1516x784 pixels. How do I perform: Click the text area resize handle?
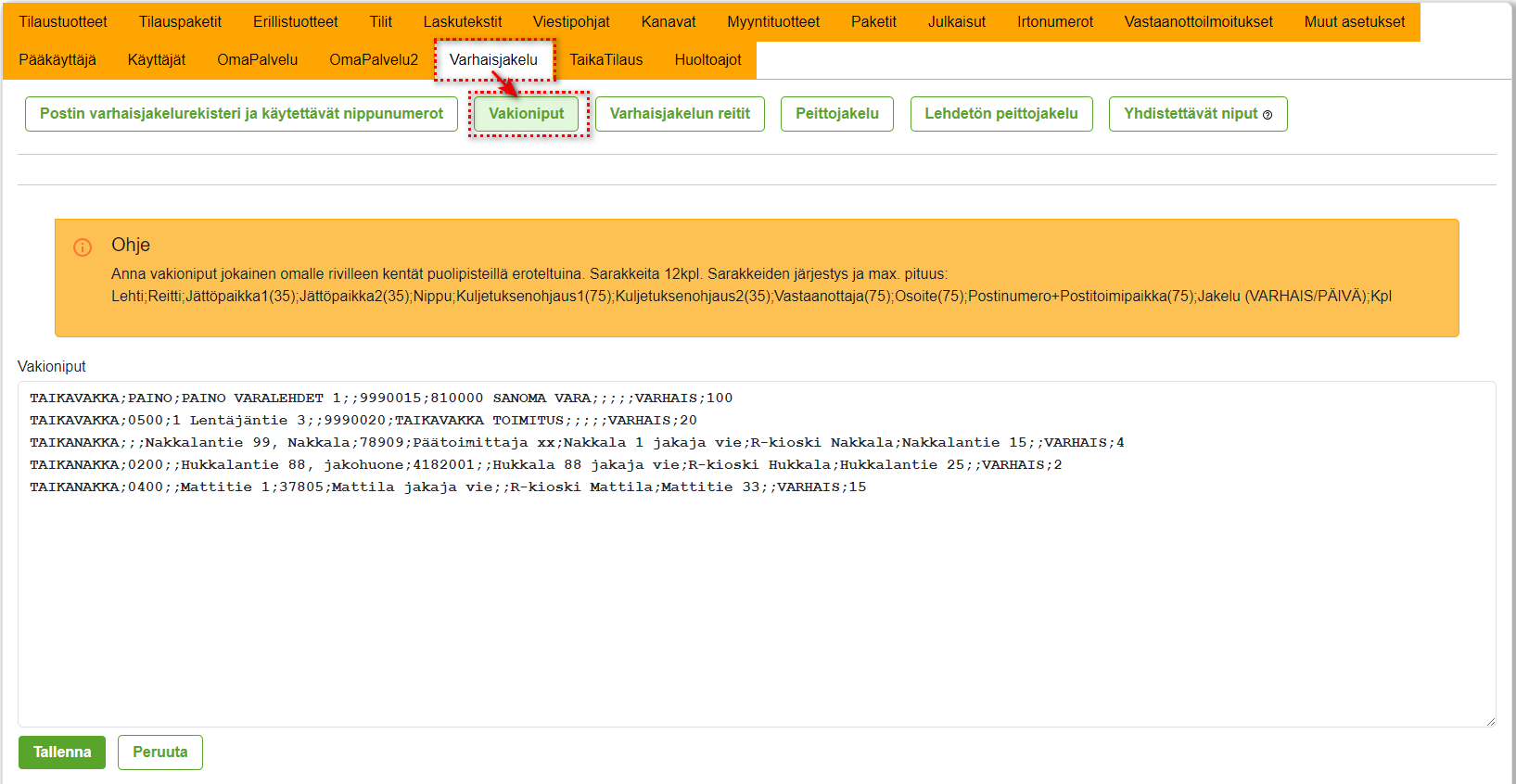(x=1490, y=721)
